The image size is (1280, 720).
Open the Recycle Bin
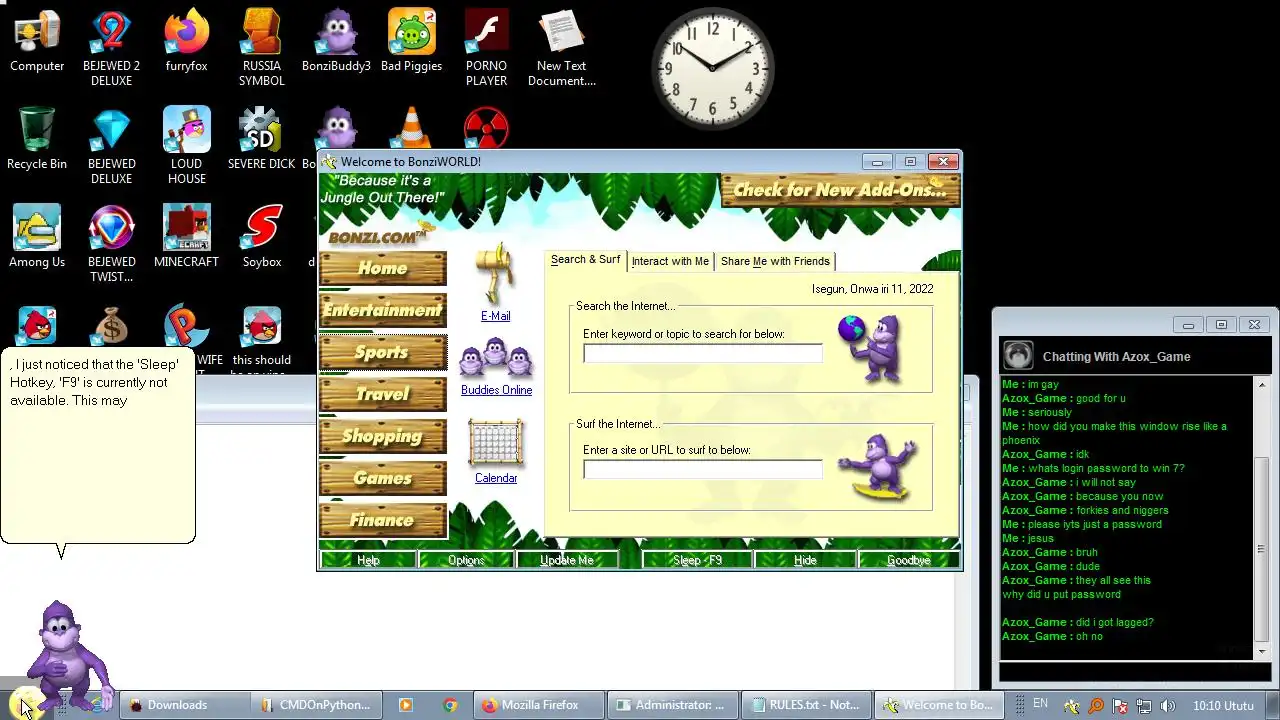(x=37, y=139)
